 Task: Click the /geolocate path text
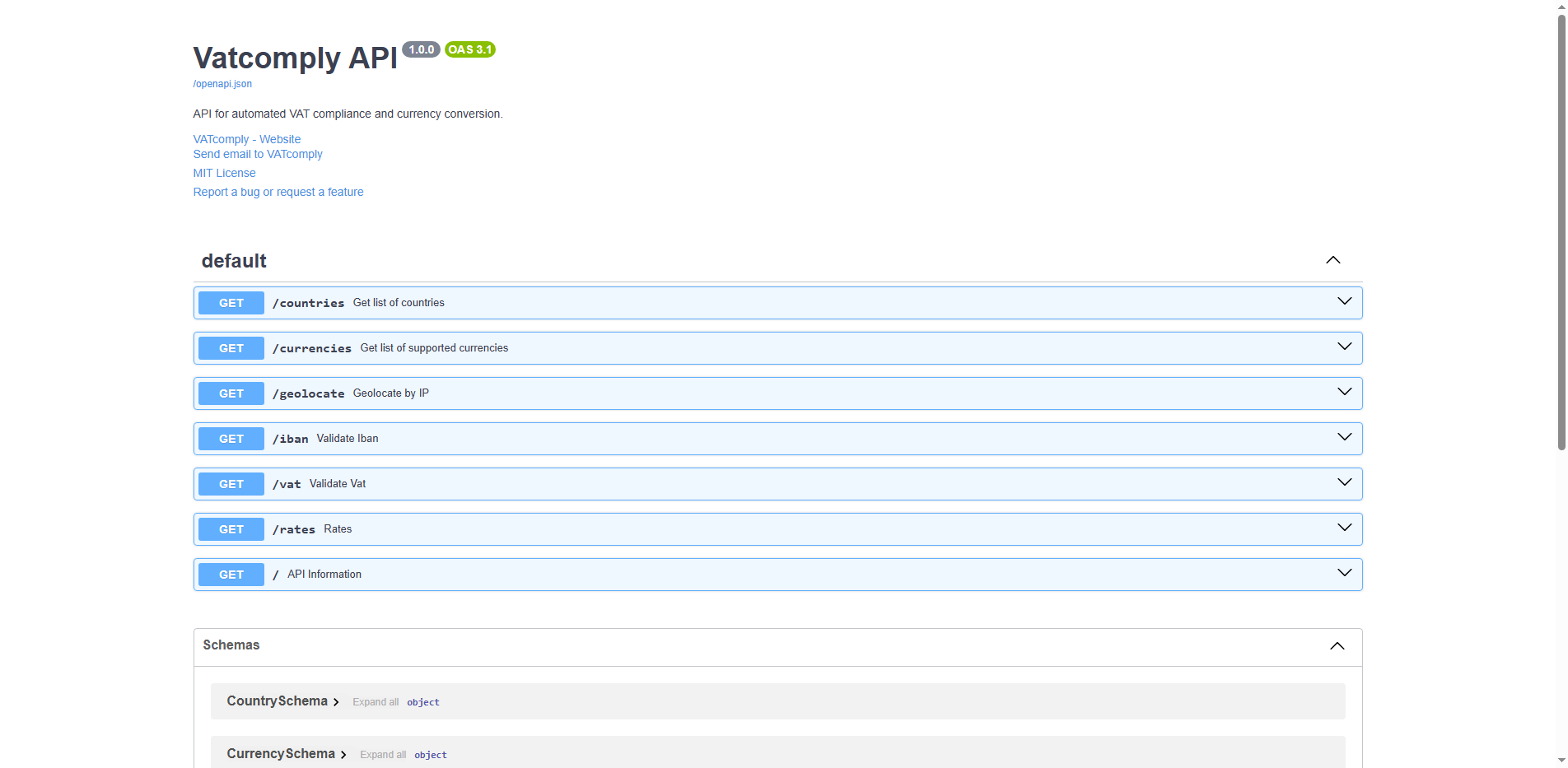coord(309,393)
